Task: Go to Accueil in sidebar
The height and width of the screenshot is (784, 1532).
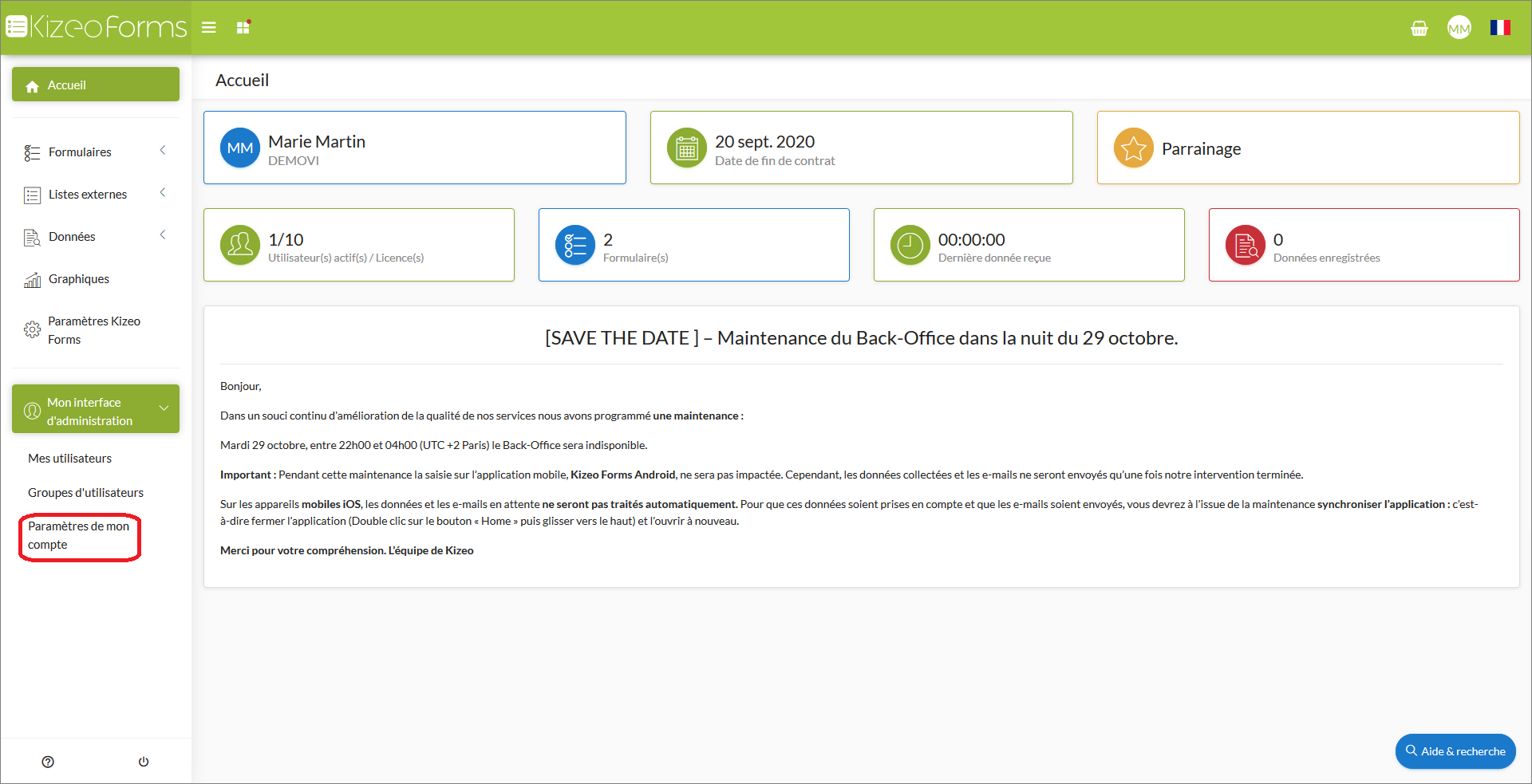Action: pos(96,85)
